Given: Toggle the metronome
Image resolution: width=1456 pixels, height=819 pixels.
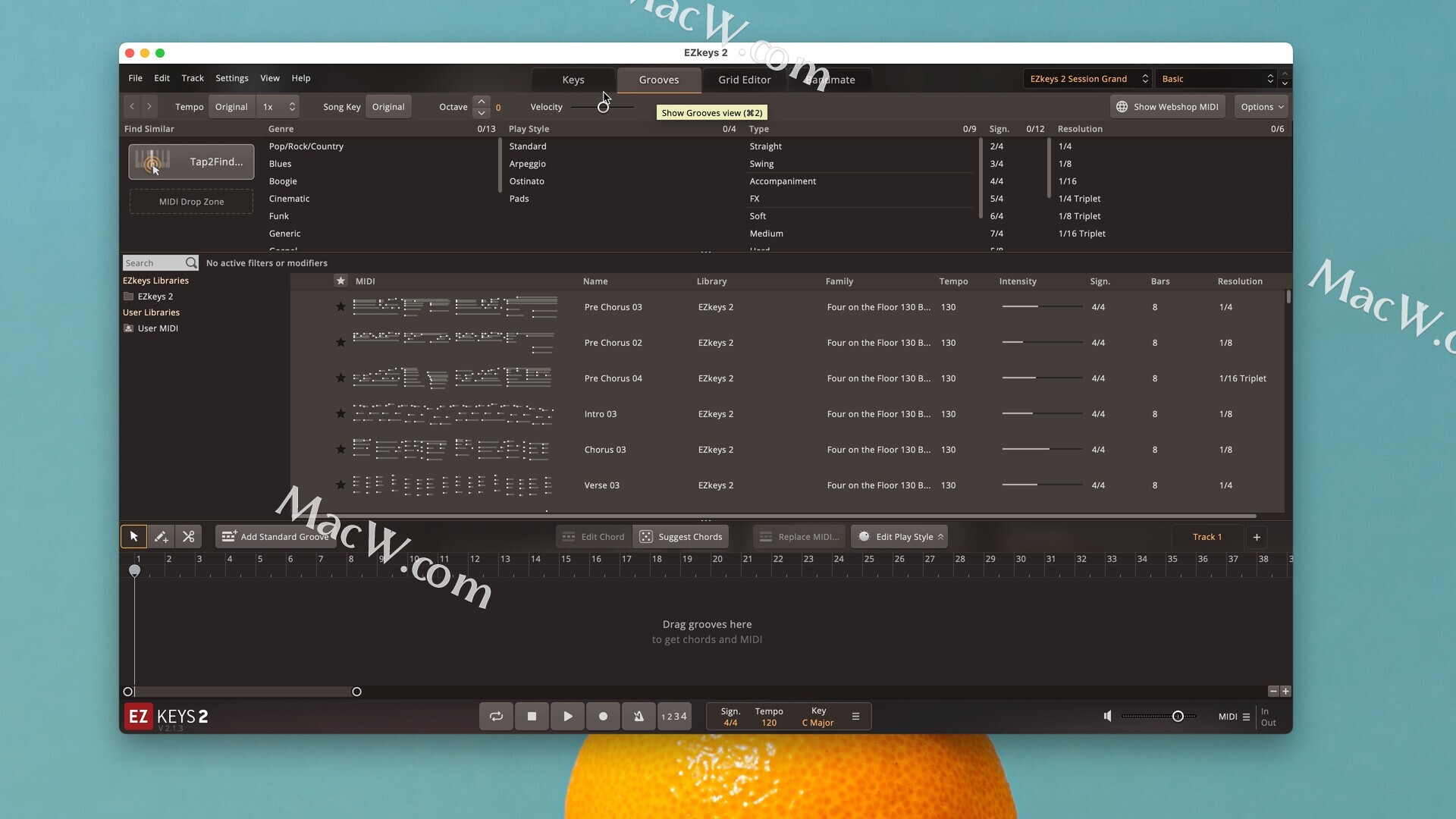Looking at the screenshot, I should coord(639,717).
